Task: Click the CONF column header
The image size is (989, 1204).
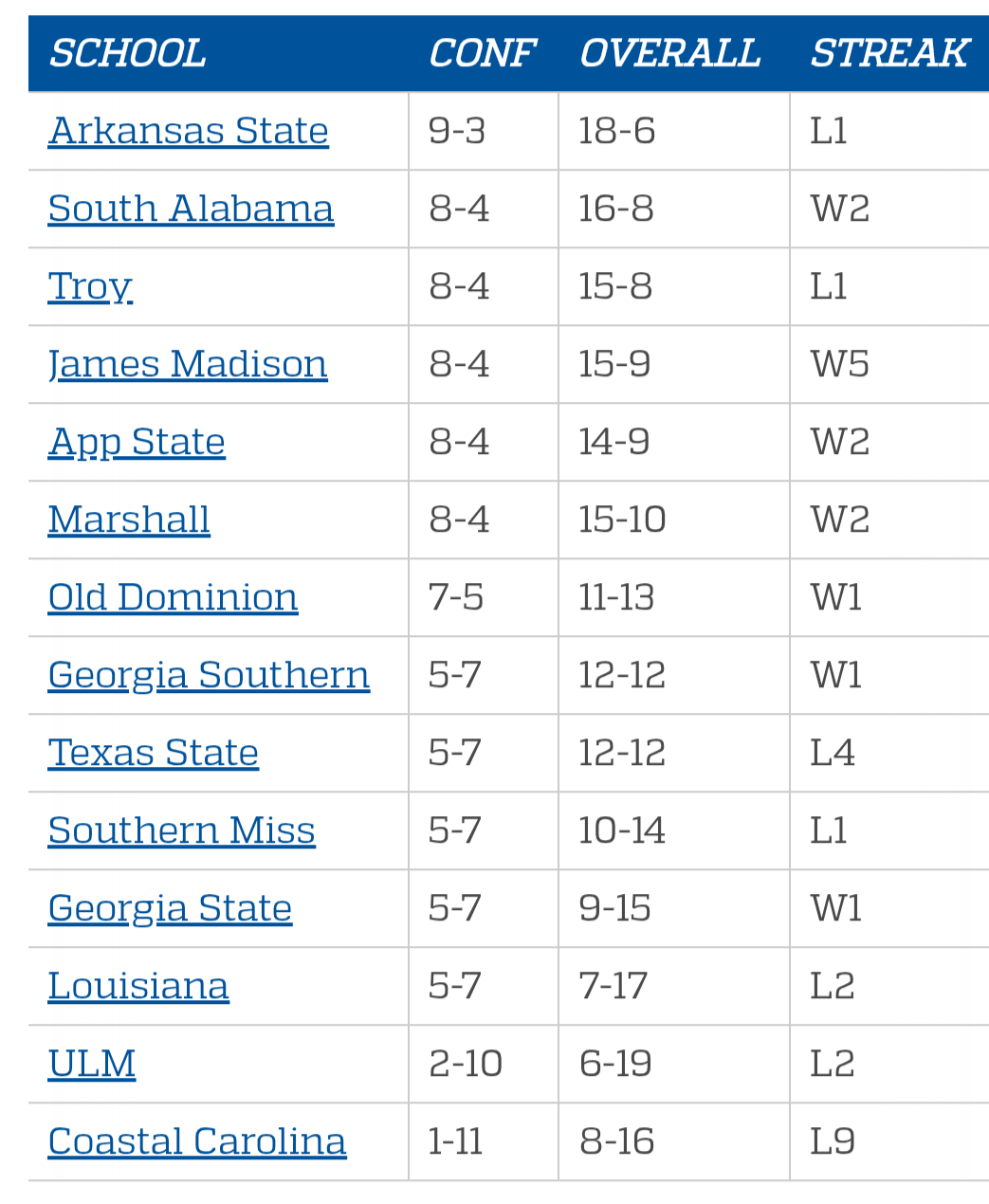Action: [482, 53]
